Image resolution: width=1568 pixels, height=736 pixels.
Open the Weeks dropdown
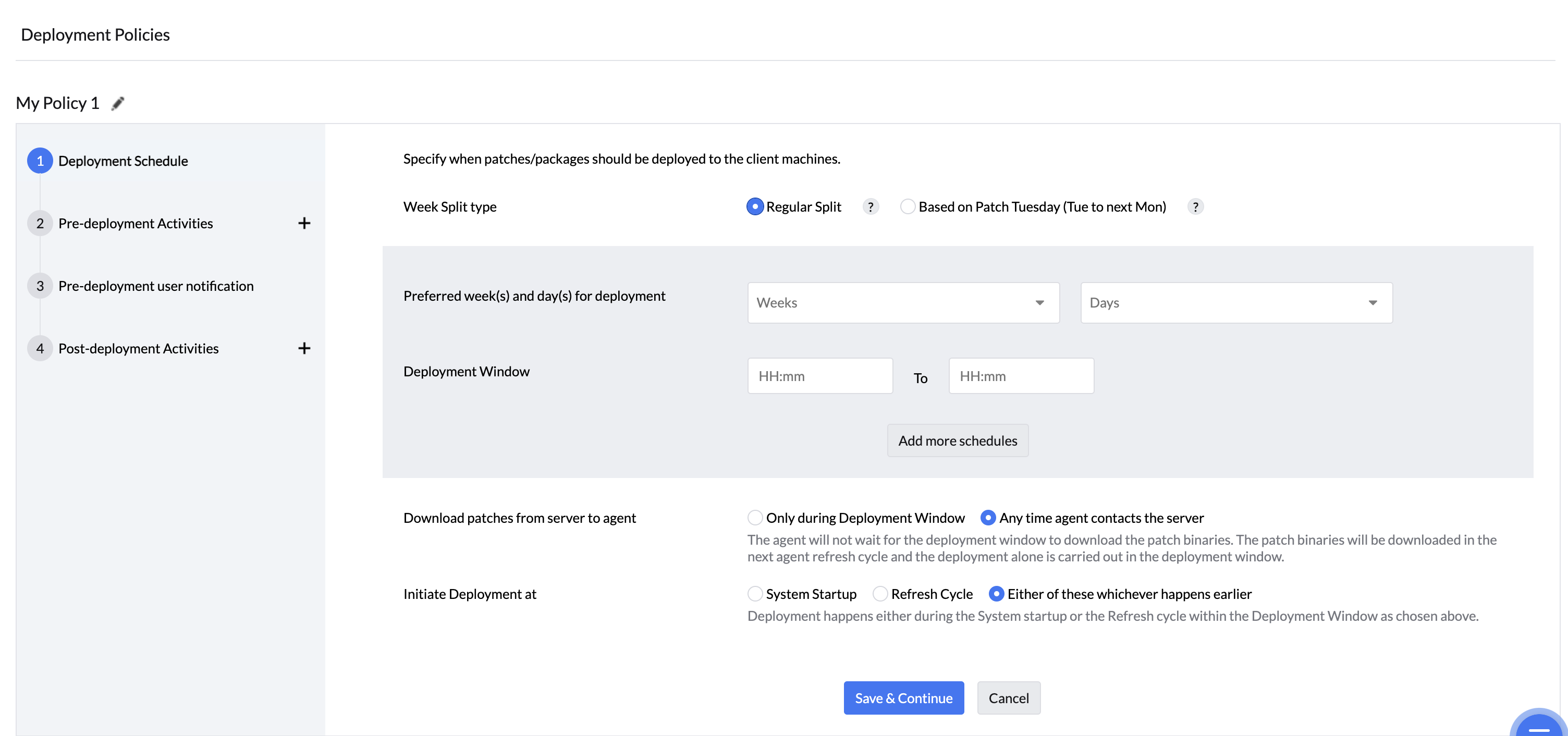903,302
